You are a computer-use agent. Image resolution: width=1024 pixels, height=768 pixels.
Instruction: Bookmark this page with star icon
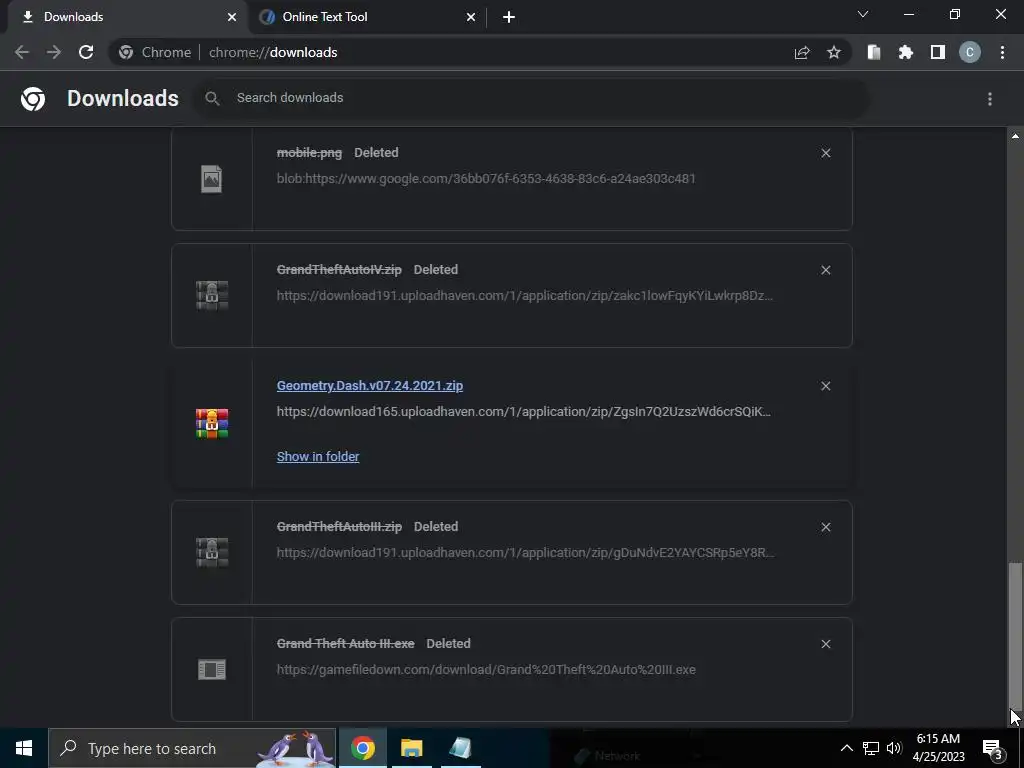(x=834, y=52)
